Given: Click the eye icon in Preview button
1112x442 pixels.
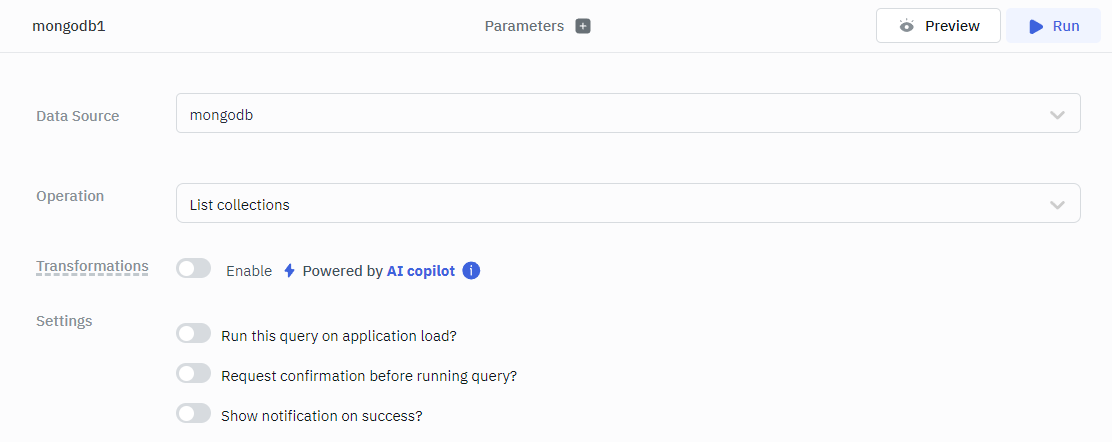Looking at the screenshot, I should 906,26.
